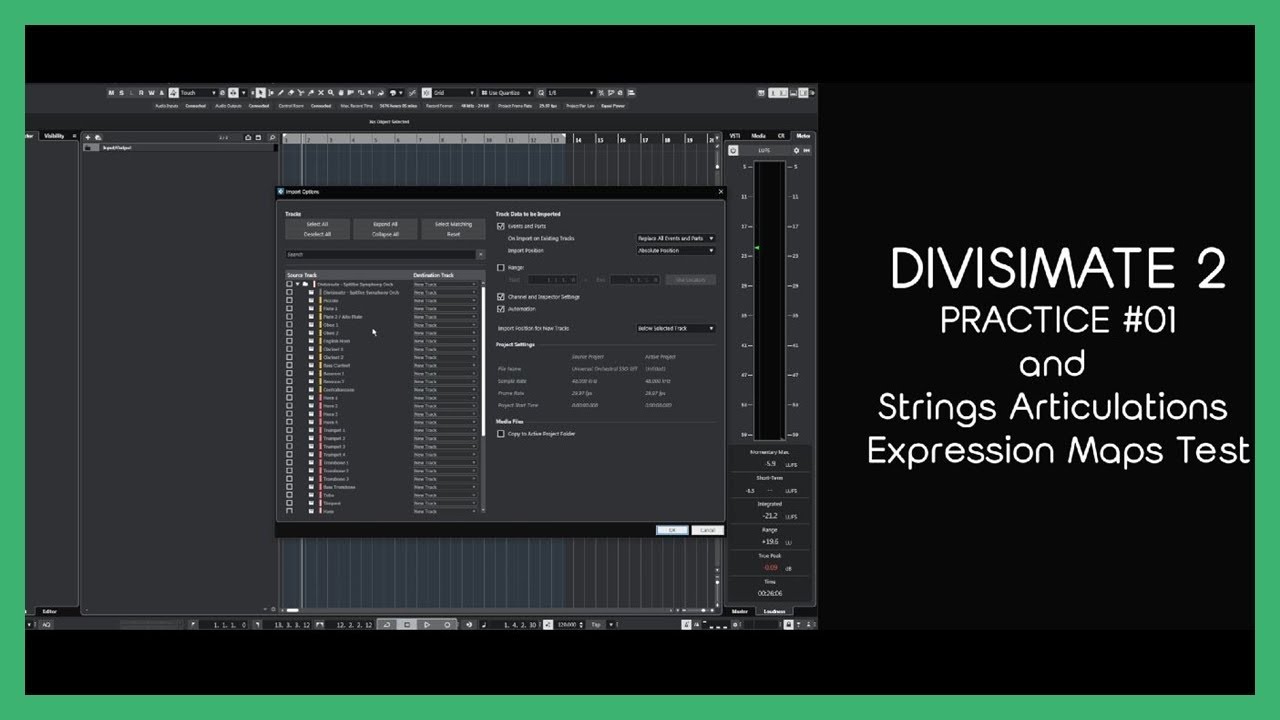Click folder icon of Divisimate folder row
This screenshot has height=720, width=1280.
click(306, 284)
